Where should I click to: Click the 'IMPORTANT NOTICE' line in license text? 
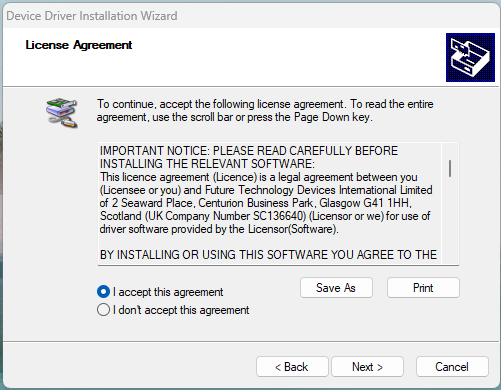(x=249, y=151)
